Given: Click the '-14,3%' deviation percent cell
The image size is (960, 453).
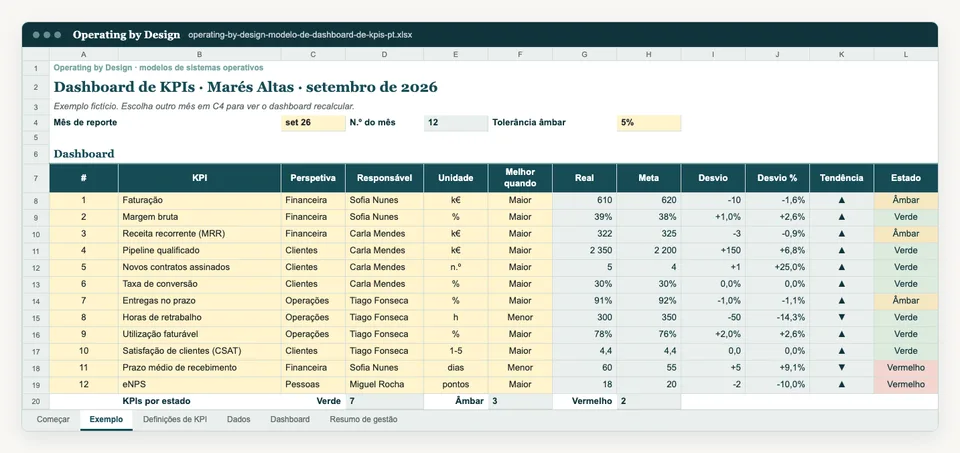Looking at the screenshot, I should point(777,318).
